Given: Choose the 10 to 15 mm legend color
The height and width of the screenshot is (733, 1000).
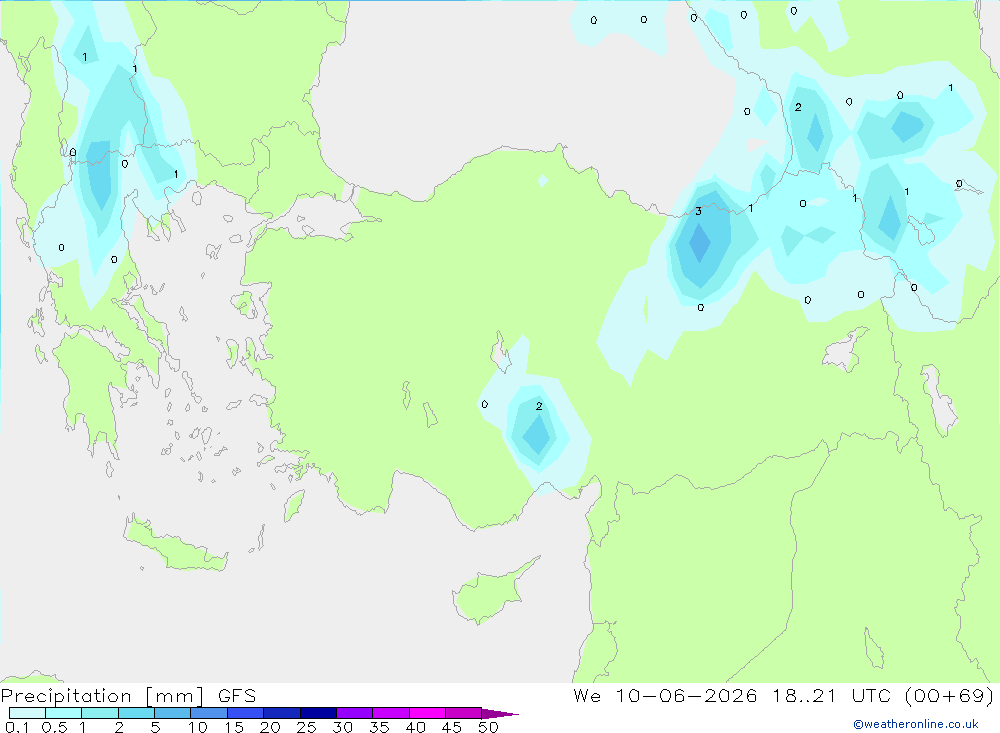Looking at the screenshot, I should pos(209,713).
